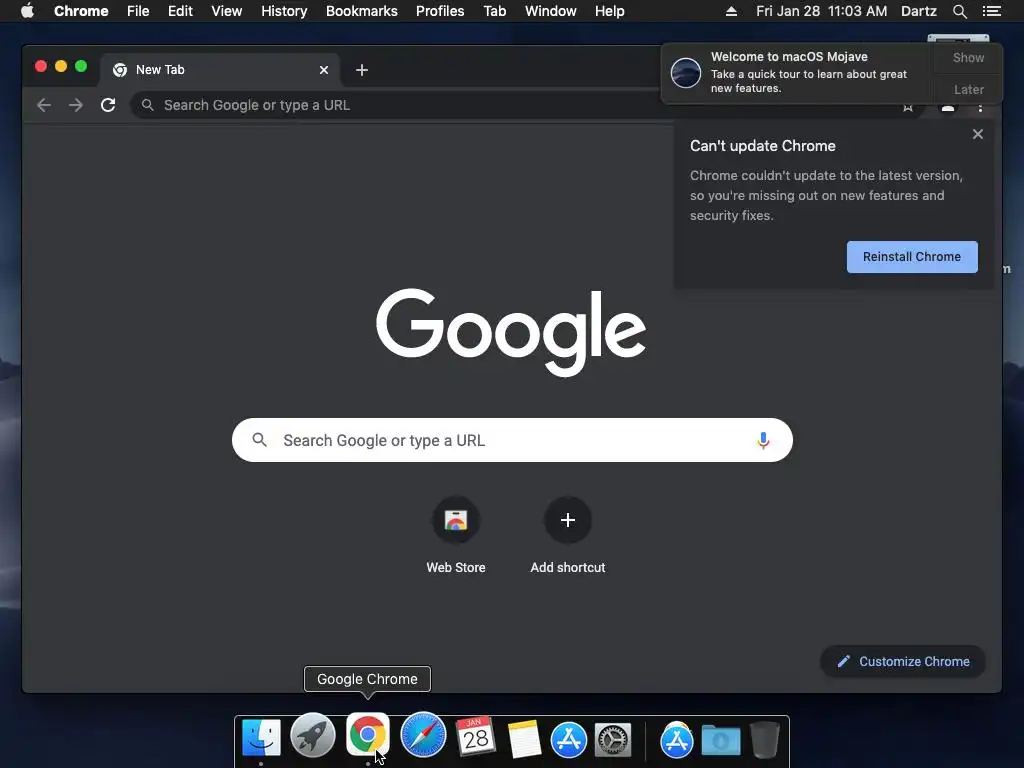
Task: Click Show on macOS Mojave notification
Action: [x=968, y=57]
